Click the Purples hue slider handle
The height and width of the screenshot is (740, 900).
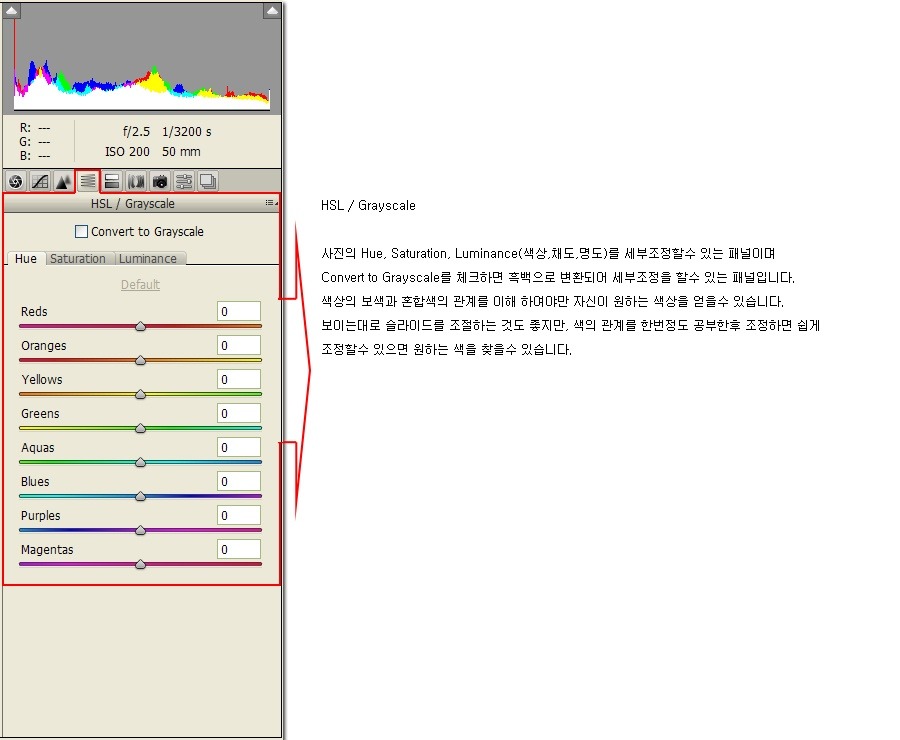pos(140,530)
